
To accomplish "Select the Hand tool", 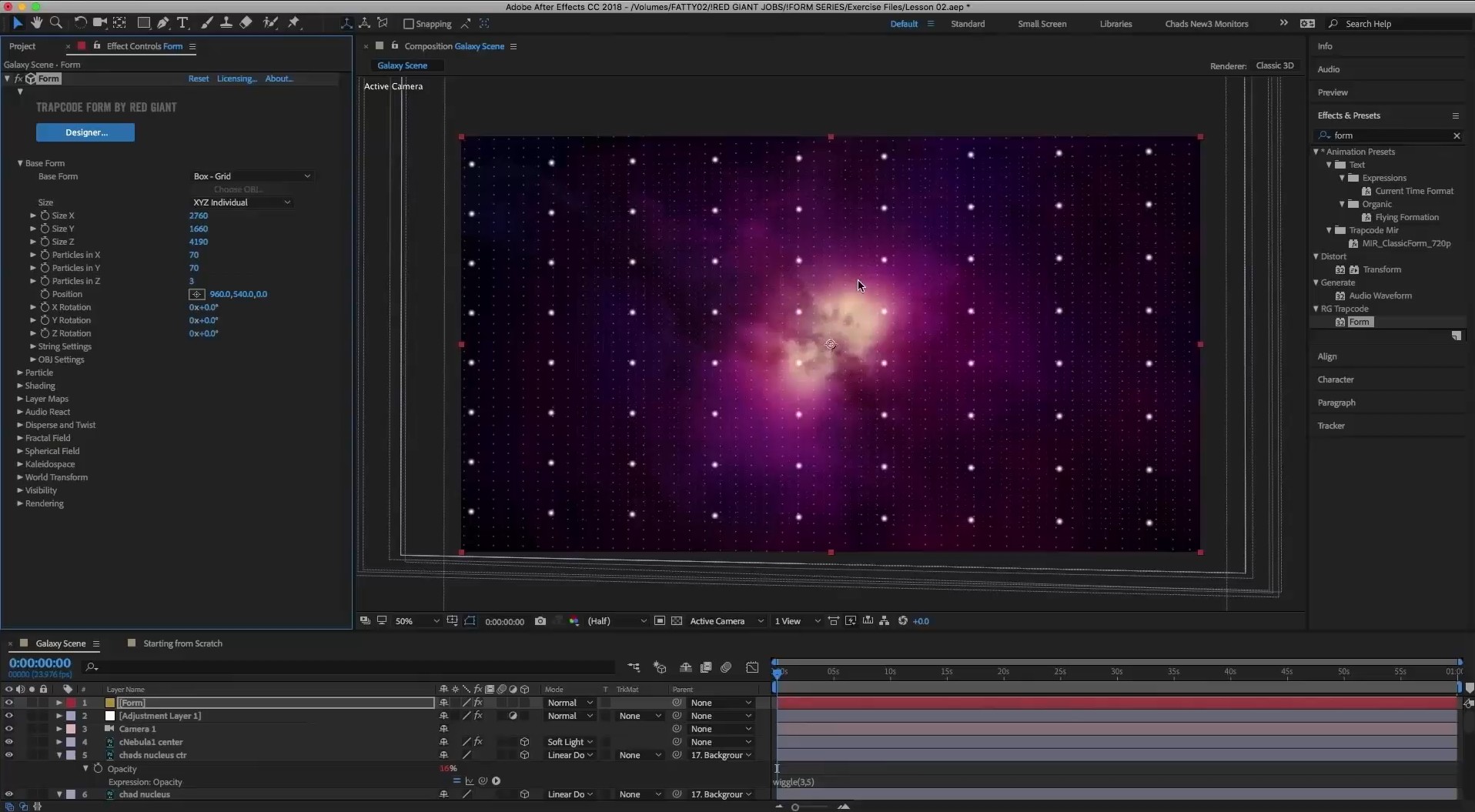I will [x=36, y=23].
